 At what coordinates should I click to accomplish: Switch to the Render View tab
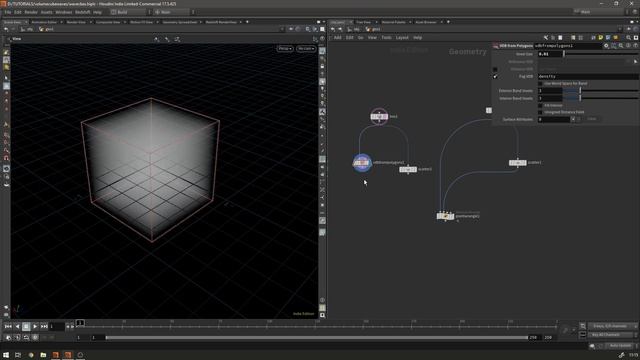76,22
